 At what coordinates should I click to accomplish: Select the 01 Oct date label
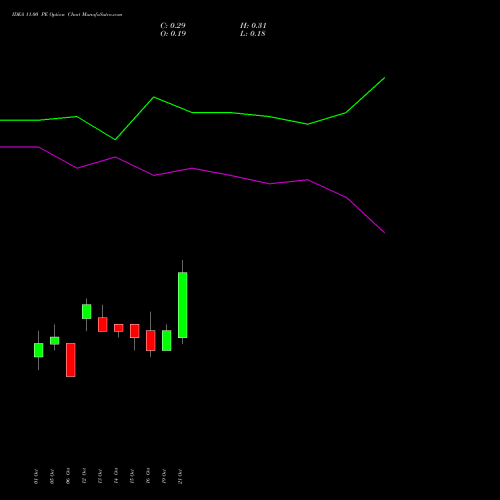click(36, 476)
